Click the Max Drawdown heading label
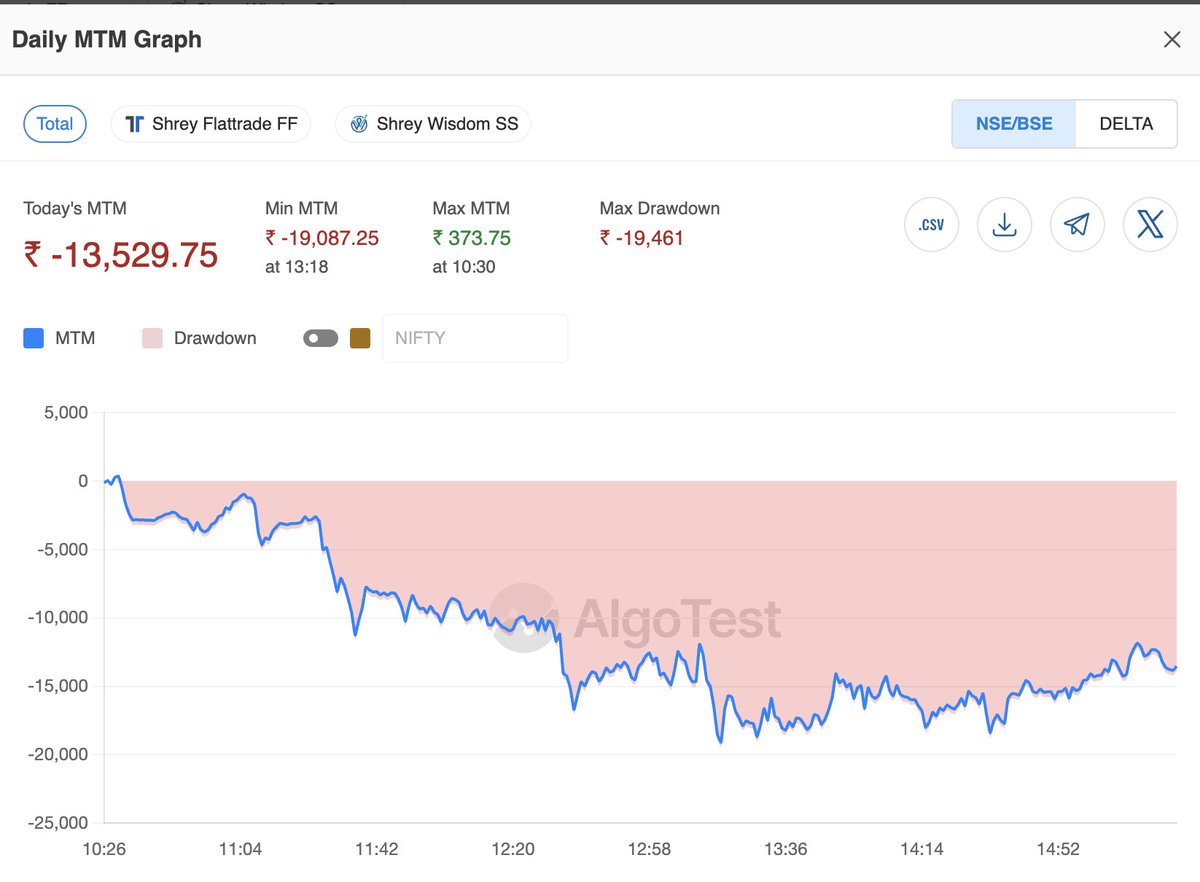 (x=660, y=209)
